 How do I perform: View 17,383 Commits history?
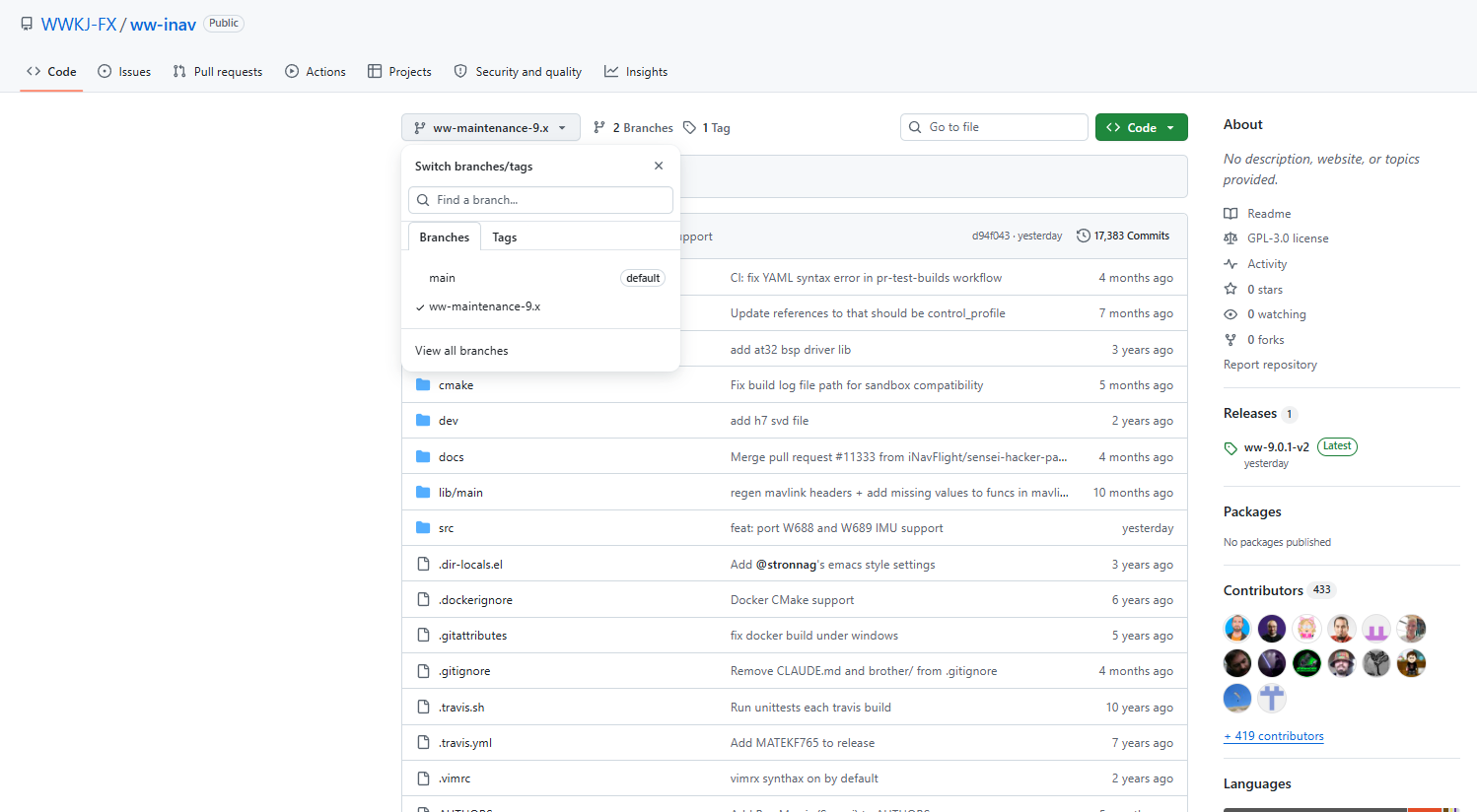tap(1123, 237)
